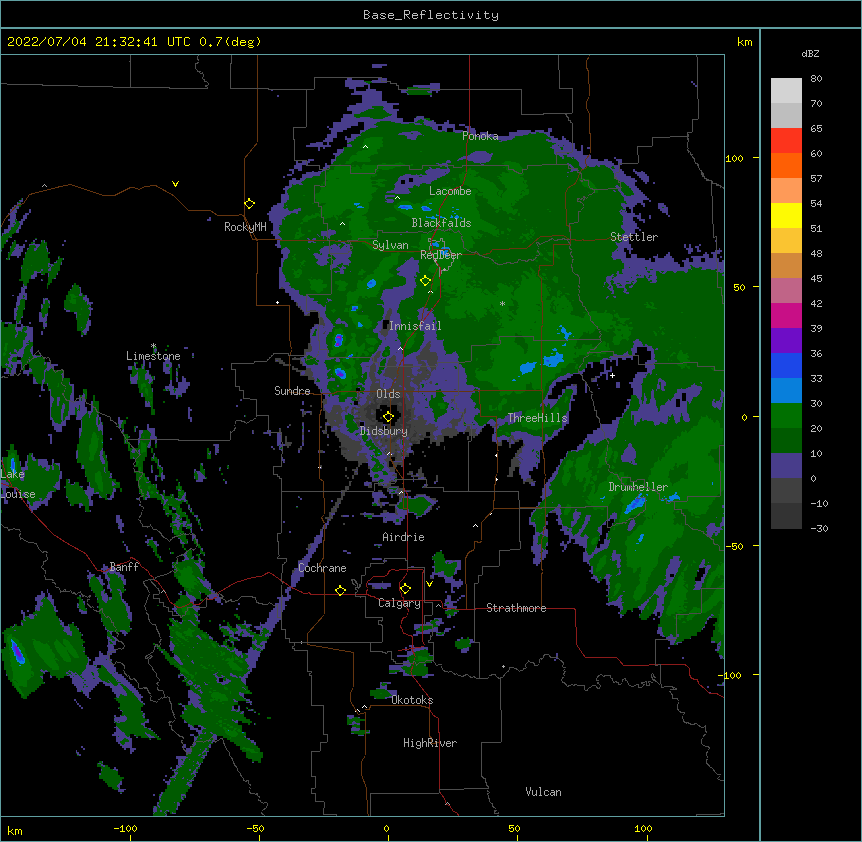
Task: Click the Drumheller label
Action: 638,487
